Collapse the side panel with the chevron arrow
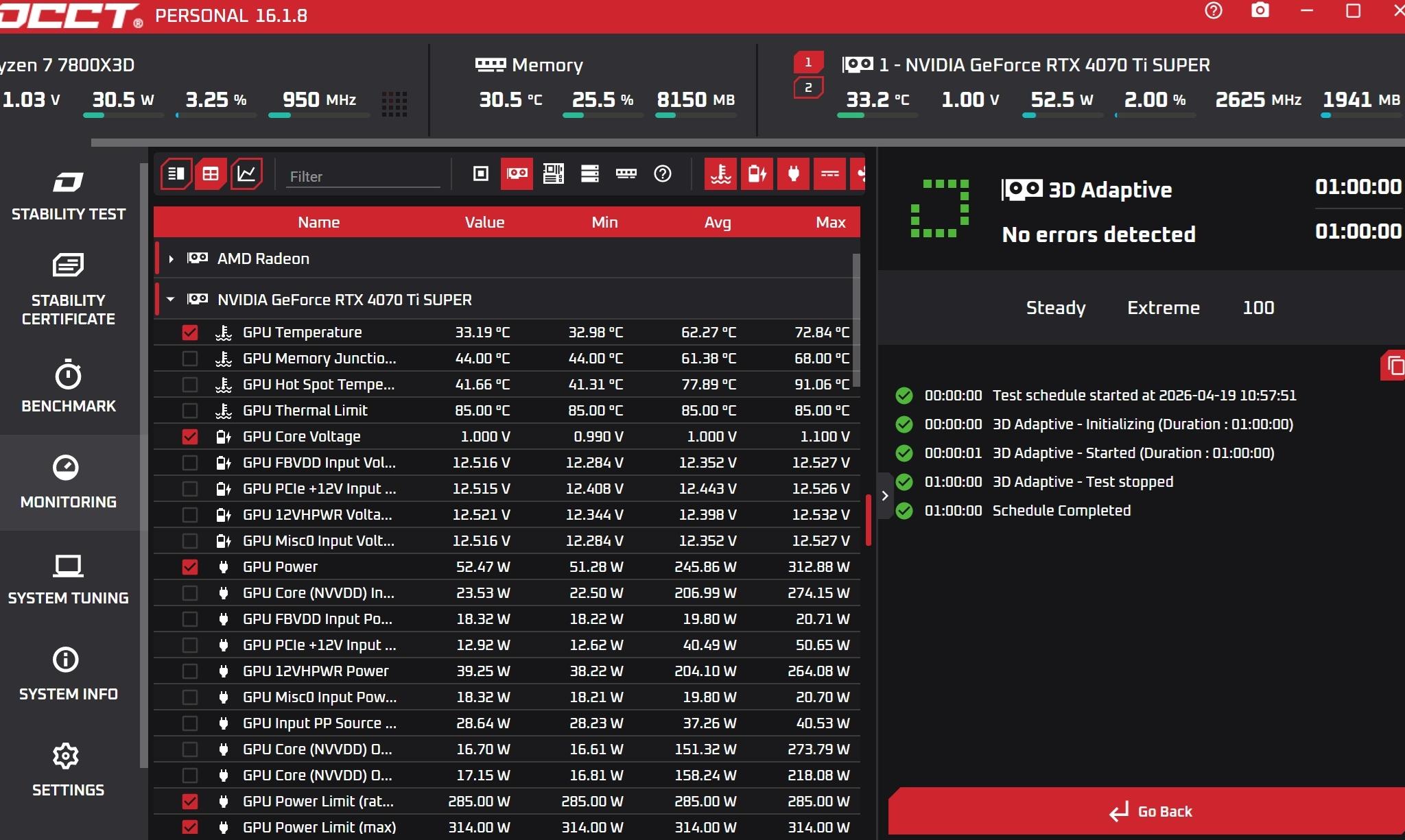 (x=885, y=495)
